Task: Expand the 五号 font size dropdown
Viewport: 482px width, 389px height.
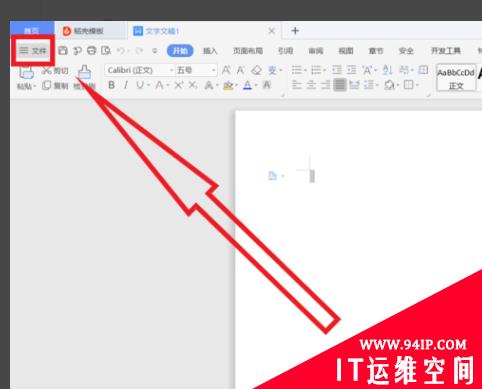Action: point(213,70)
